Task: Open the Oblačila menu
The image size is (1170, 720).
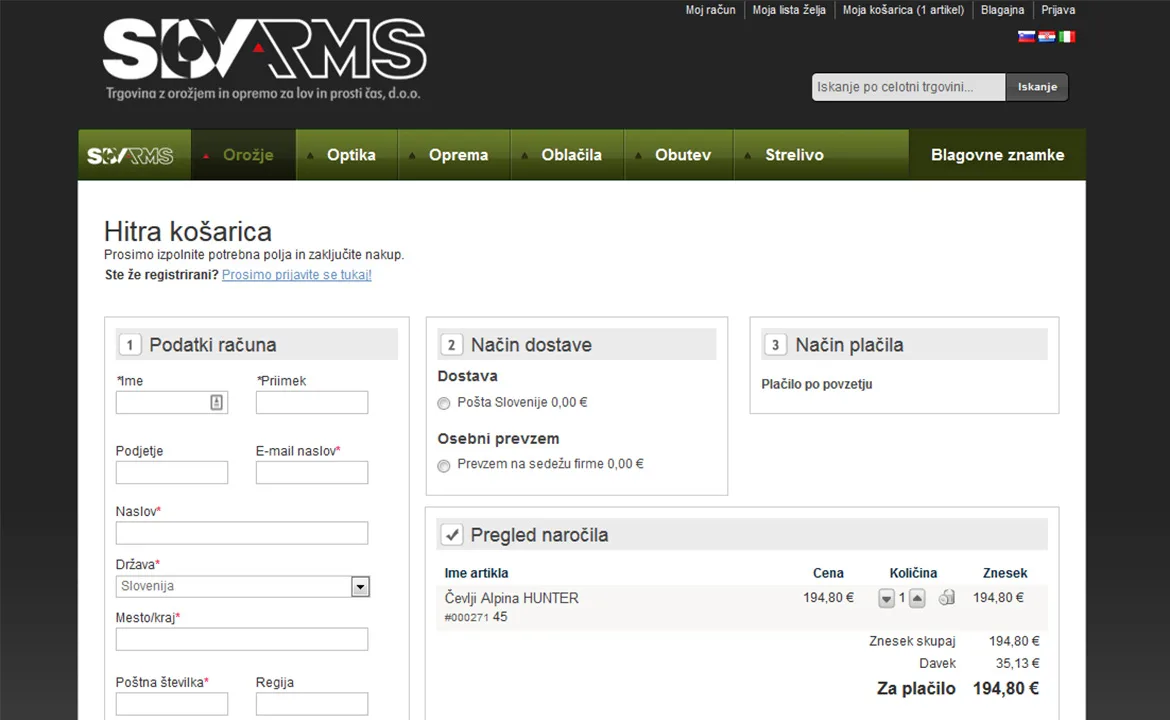Action: pyautogui.click(x=567, y=155)
